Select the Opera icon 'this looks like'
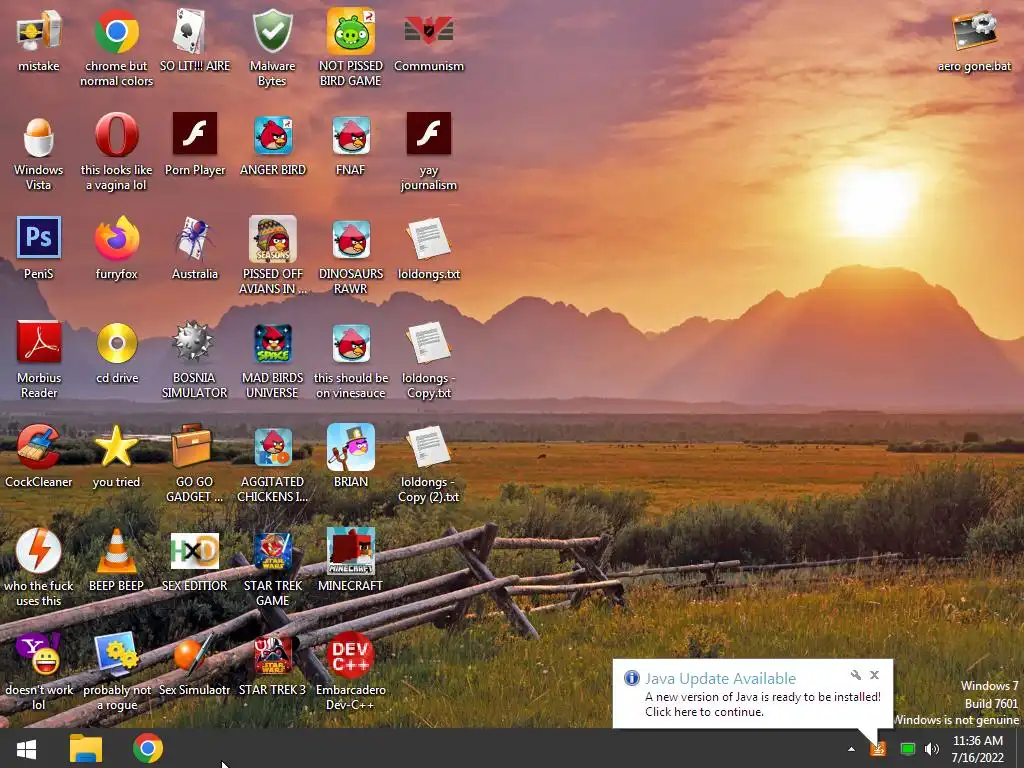The image size is (1024, 768). tap(116, 136)
